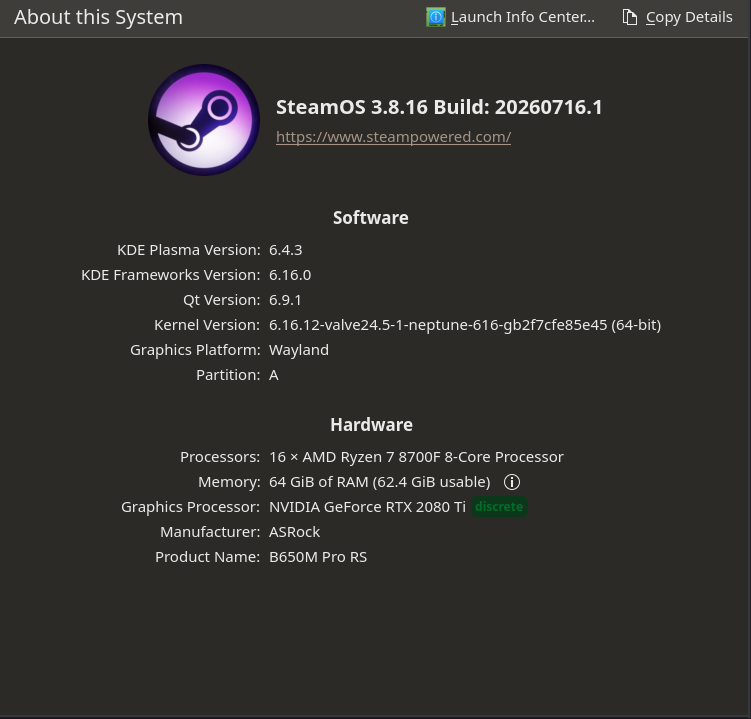Viewport: 751px width, 719px height.
Task: Click the Qt Version value 6.9.1
Action: pos(285,300)
